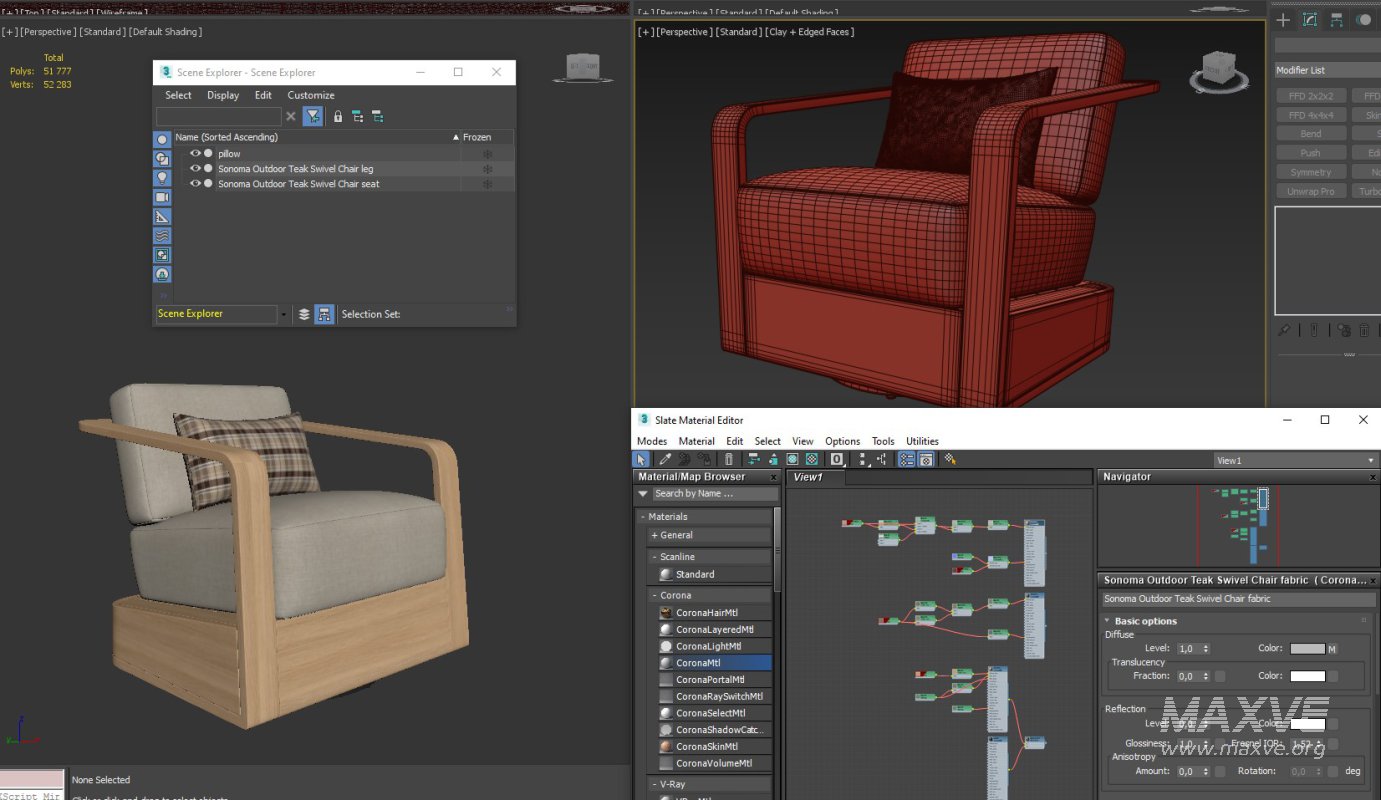Click the trash can icon in Slate toolbar

click(x=729, y=460)
